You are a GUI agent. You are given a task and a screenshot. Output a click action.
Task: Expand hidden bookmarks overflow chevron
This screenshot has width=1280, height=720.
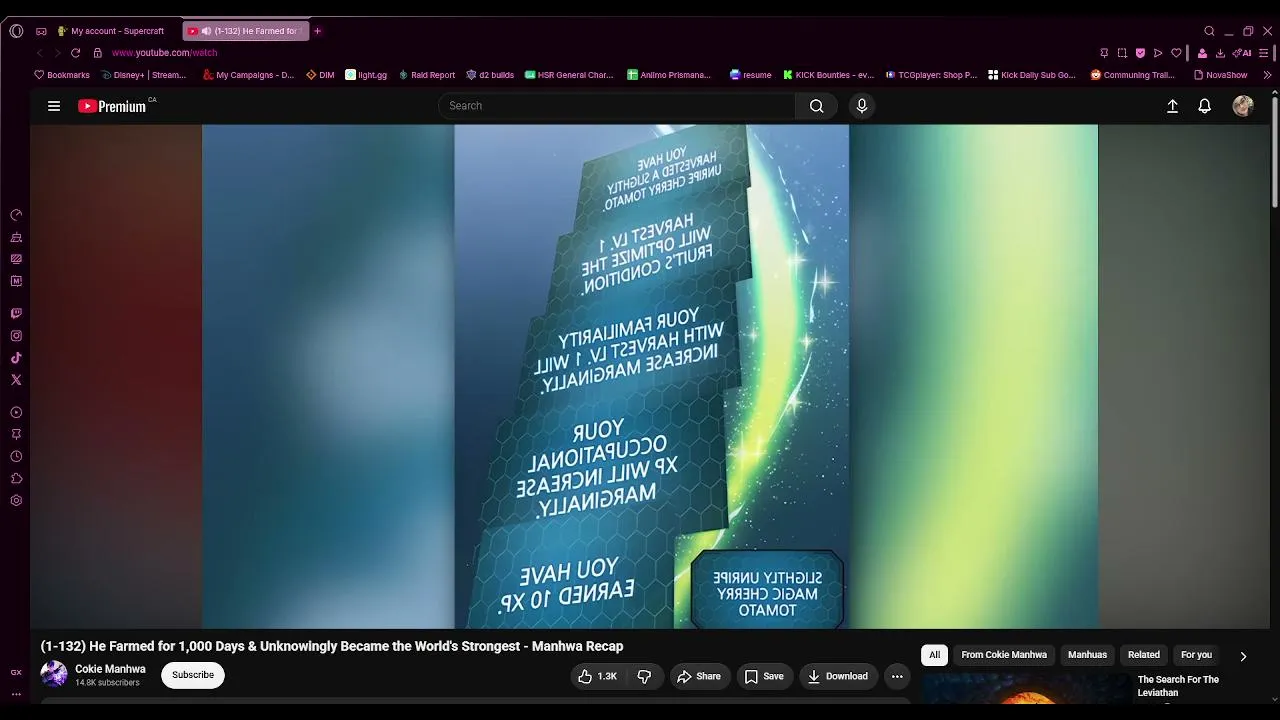(x=1267, y=75)
